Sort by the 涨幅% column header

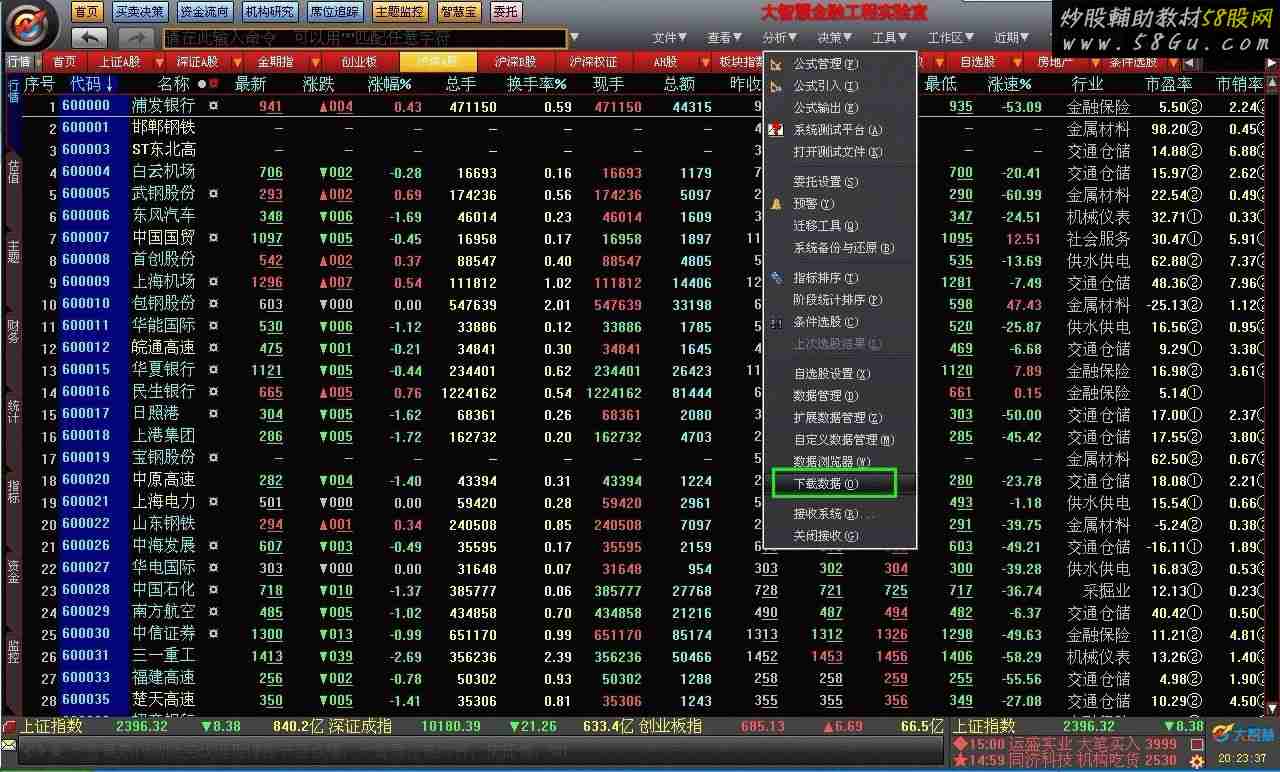390,84
